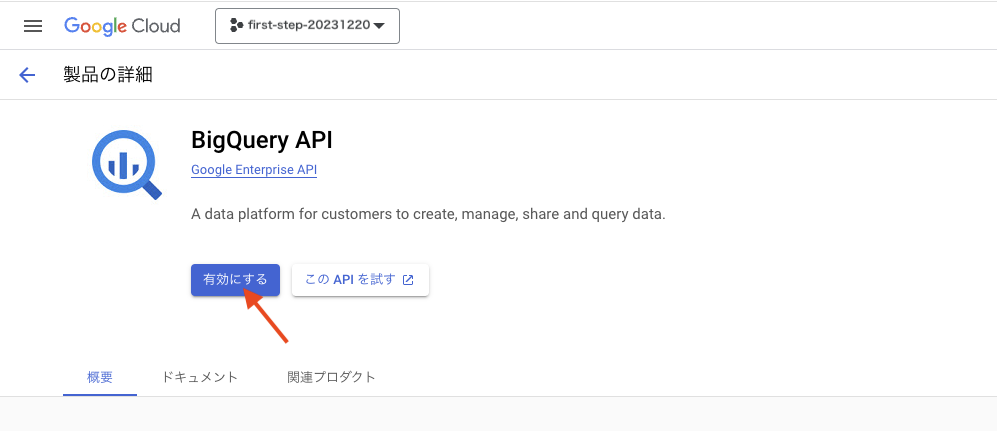Click the 有効にする button

point(235,280)
